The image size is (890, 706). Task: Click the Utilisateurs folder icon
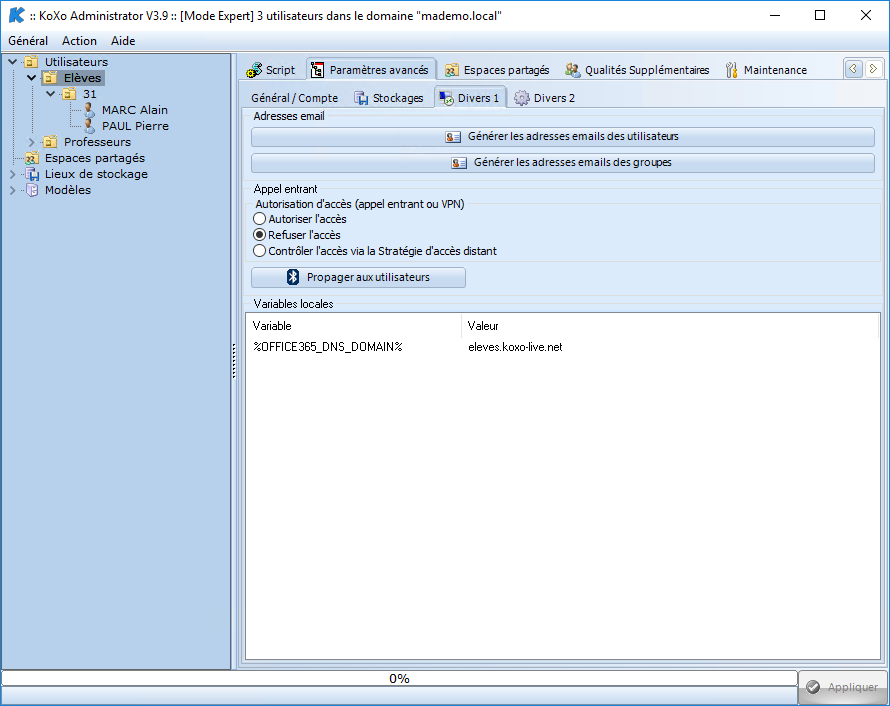(32, 62)
